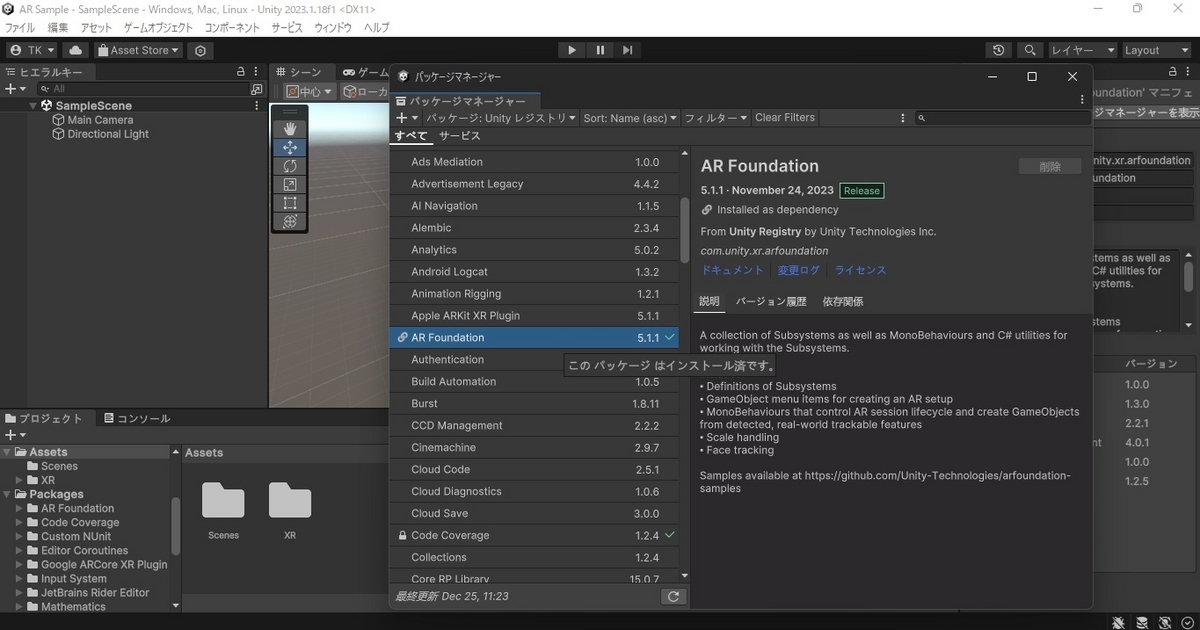Click Clear Filters button
1200x630 pixels.
point(785,118)
